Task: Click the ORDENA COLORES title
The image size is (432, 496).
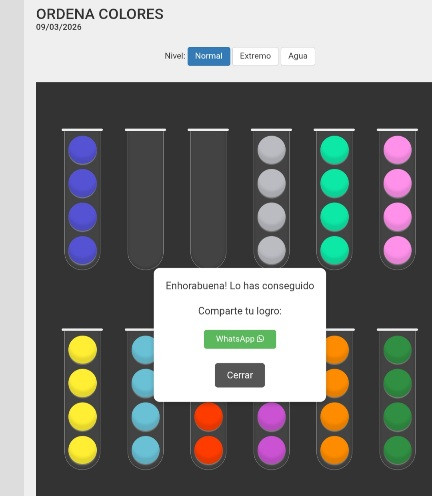Action: [x=100, y=14]
